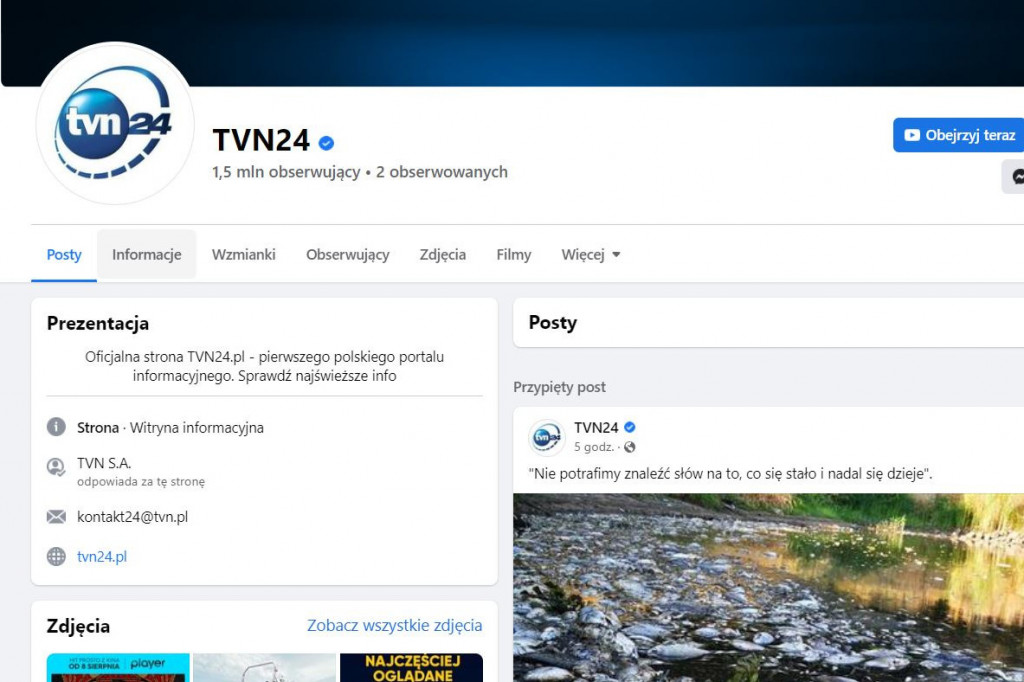Click the TVN24 avatar in pinned post
The width and height of the screenshot is (1024, 682).
click(547, 437)
